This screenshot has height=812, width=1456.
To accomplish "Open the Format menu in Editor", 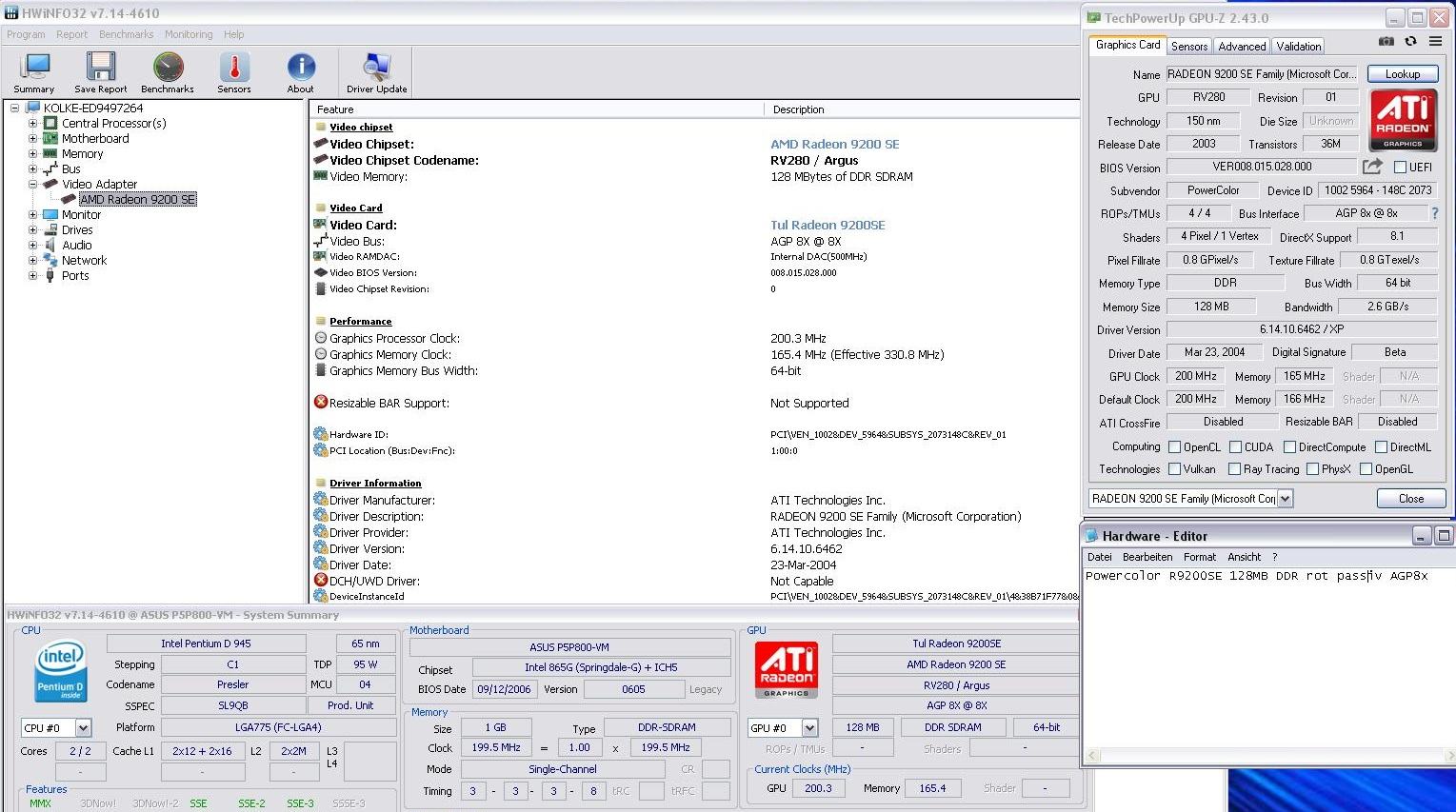I will click(x=1200, y=557).
